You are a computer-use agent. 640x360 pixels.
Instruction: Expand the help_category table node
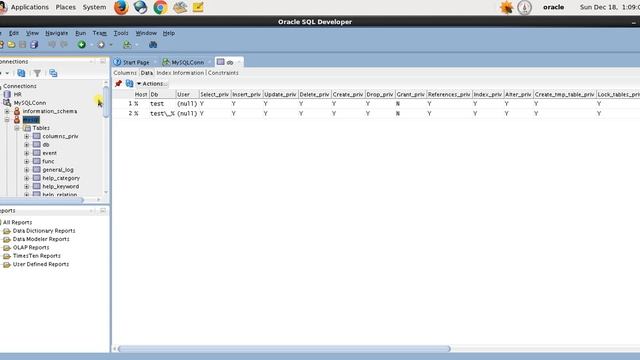point(27,178)
